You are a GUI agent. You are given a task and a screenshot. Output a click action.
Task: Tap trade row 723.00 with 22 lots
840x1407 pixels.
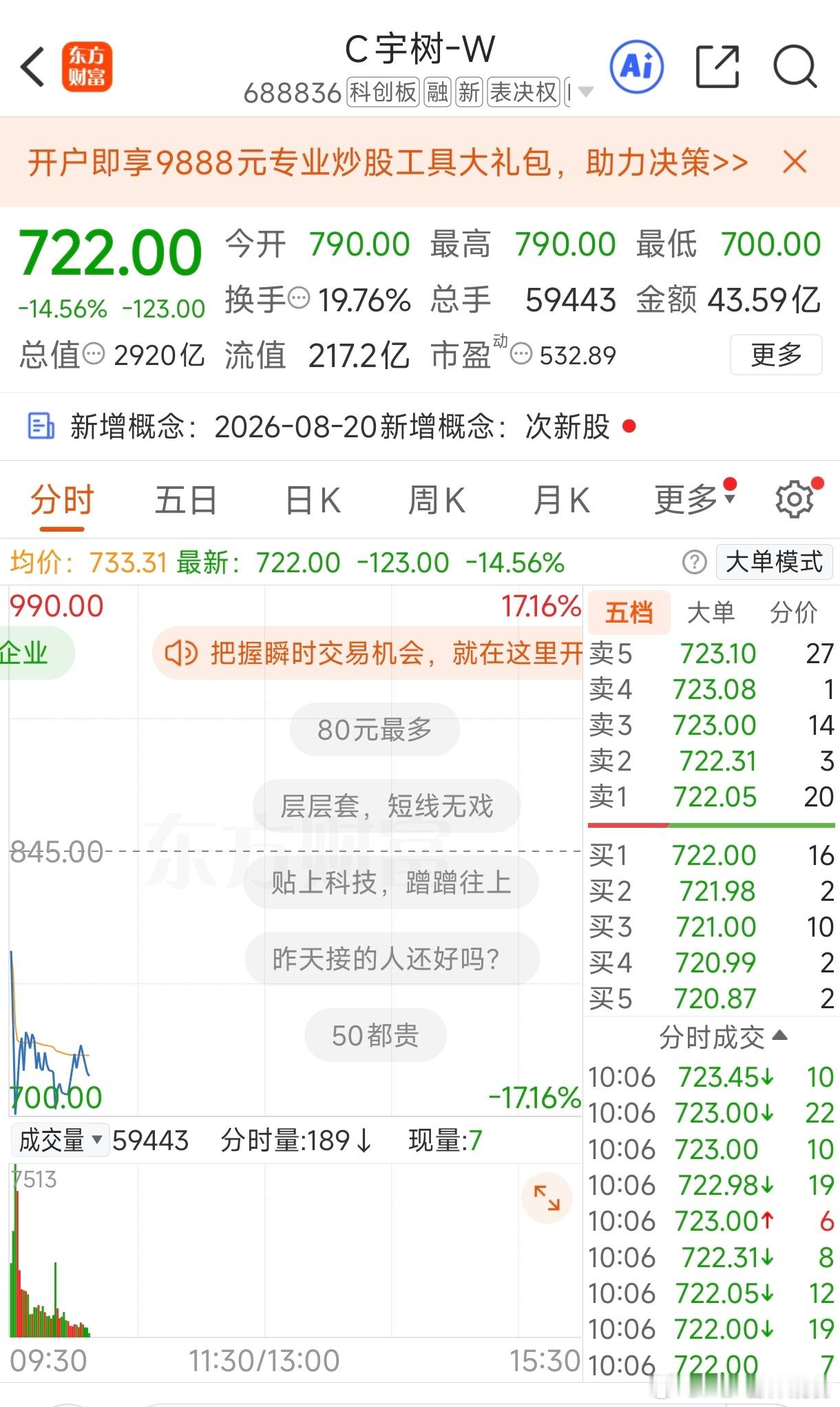(x=711, y=1112)
